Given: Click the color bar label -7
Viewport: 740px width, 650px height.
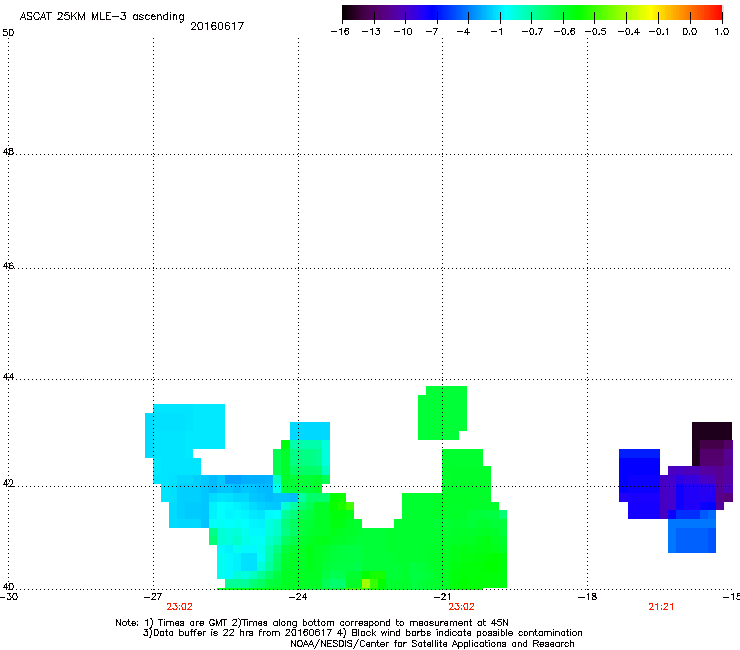Looking at the screenshot, I should (431, 32).
